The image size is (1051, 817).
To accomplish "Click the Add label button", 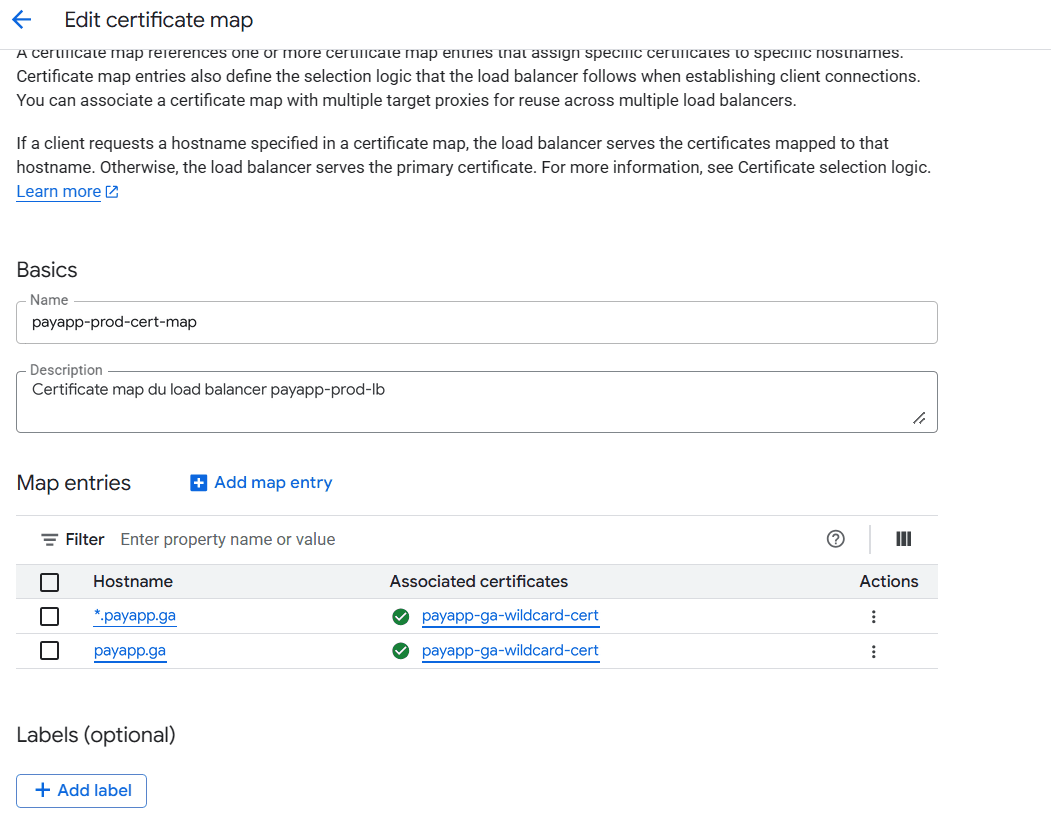I will [x=81, y=791].
